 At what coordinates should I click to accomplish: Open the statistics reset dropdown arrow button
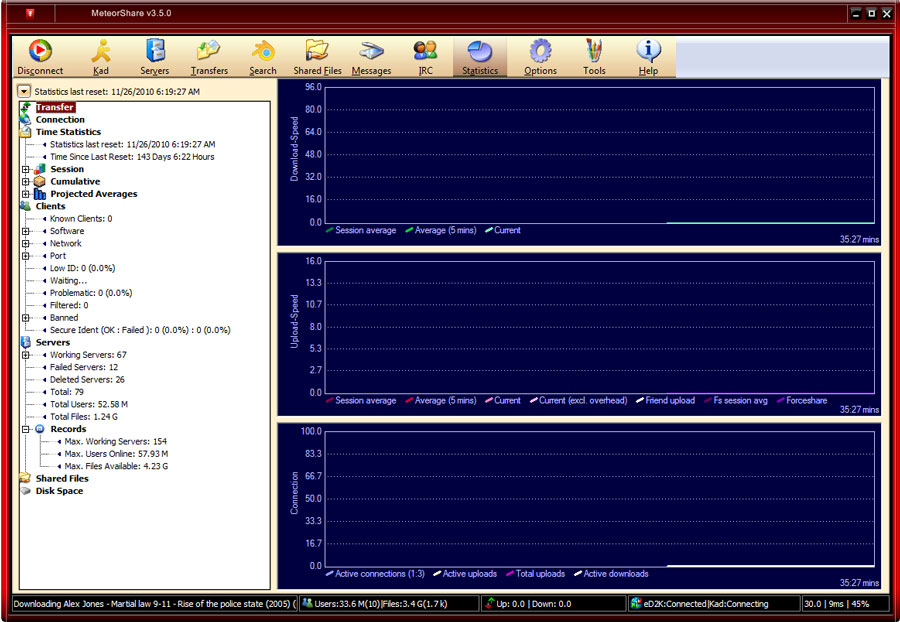(x=25, y=91)
